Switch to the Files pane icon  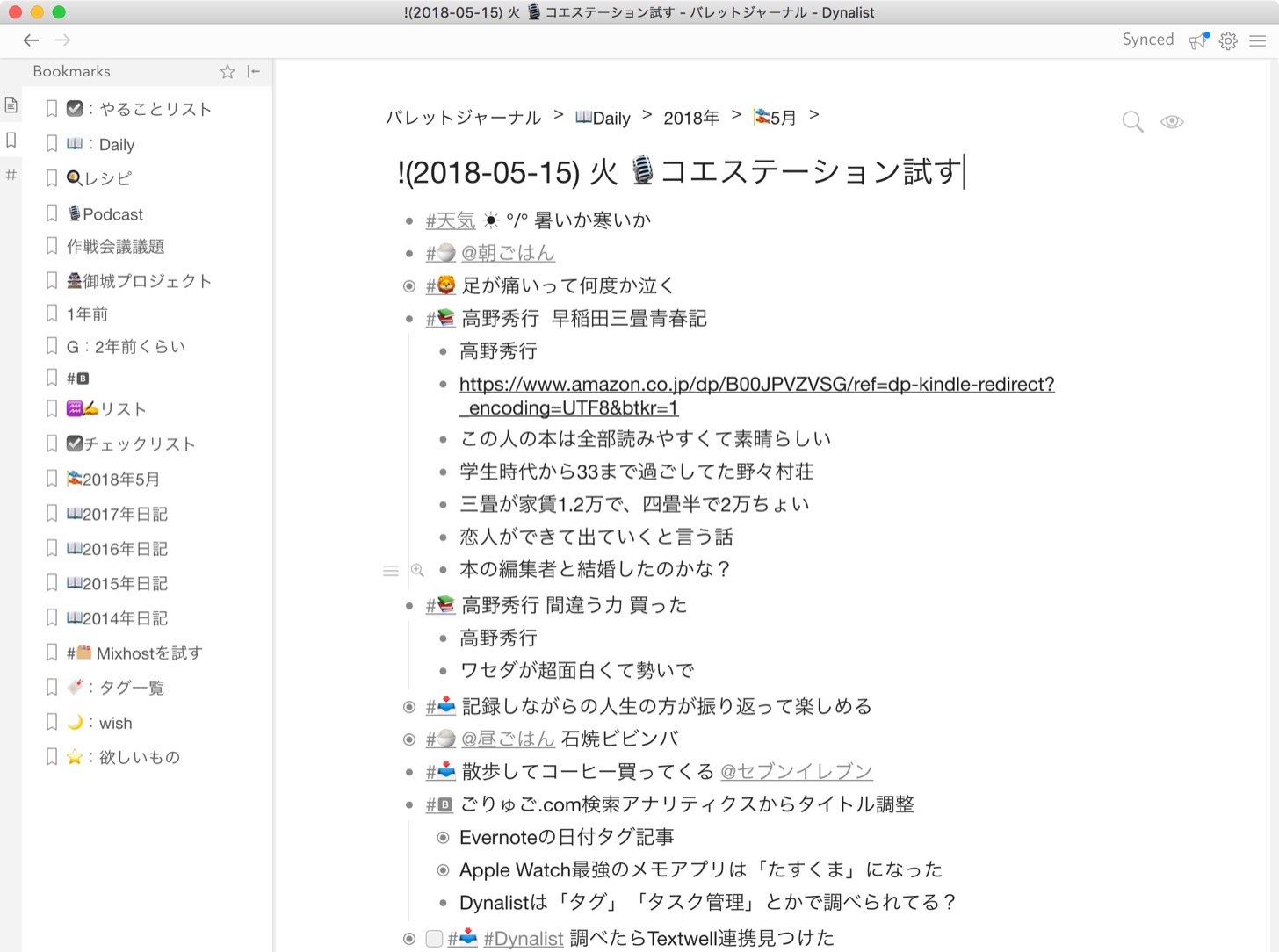(x=11, y=105)
